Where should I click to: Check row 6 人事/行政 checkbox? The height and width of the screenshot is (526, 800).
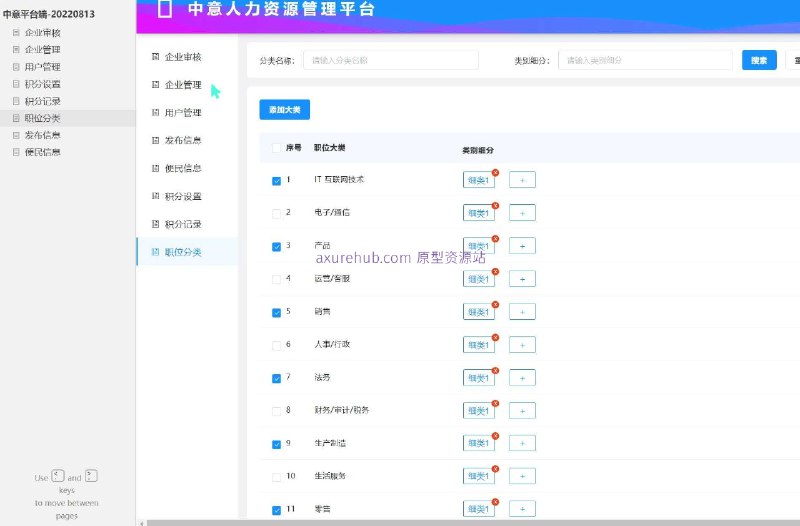click(277, 345)
